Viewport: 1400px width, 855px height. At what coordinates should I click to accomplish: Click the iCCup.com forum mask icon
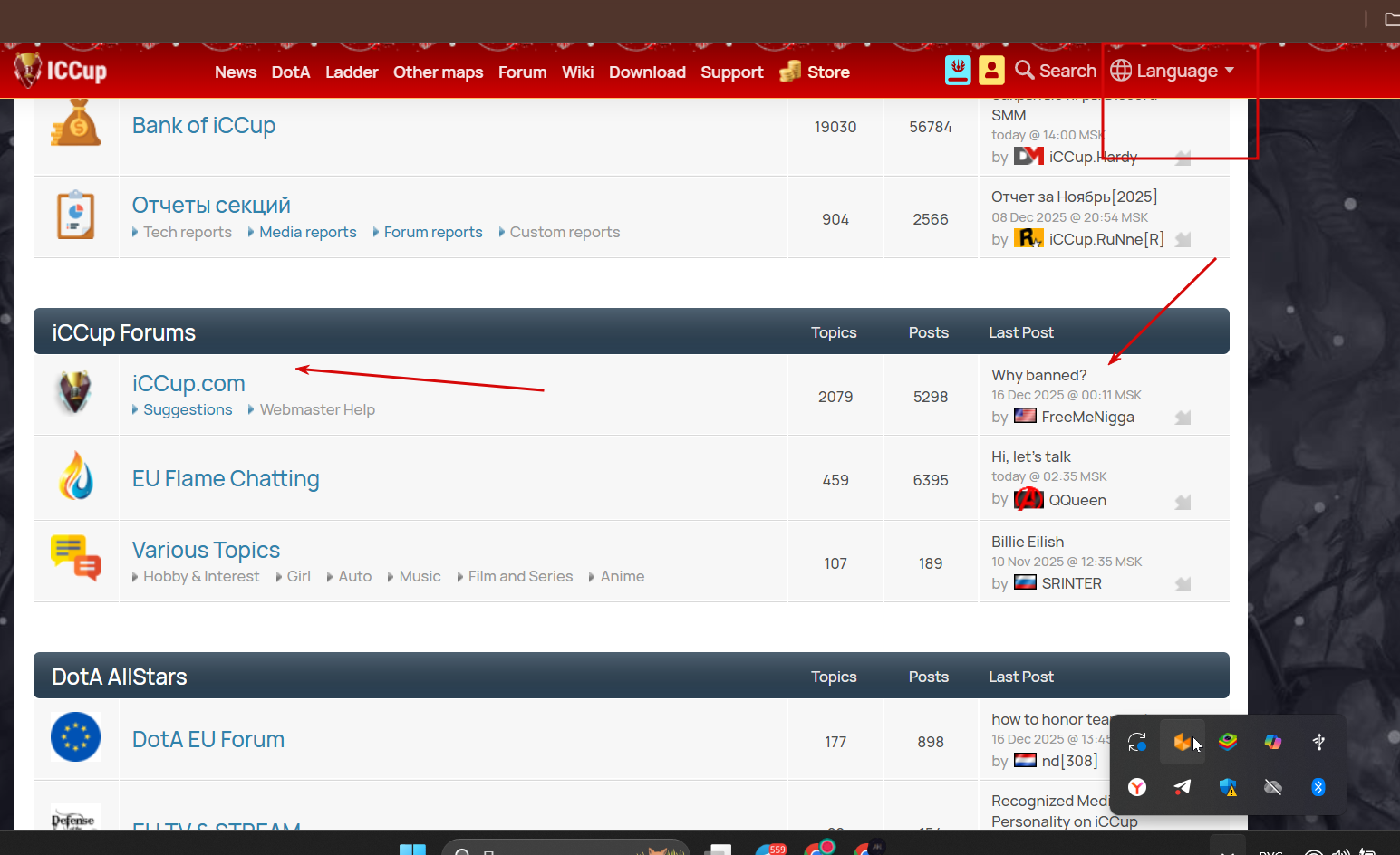click(75, 393)
